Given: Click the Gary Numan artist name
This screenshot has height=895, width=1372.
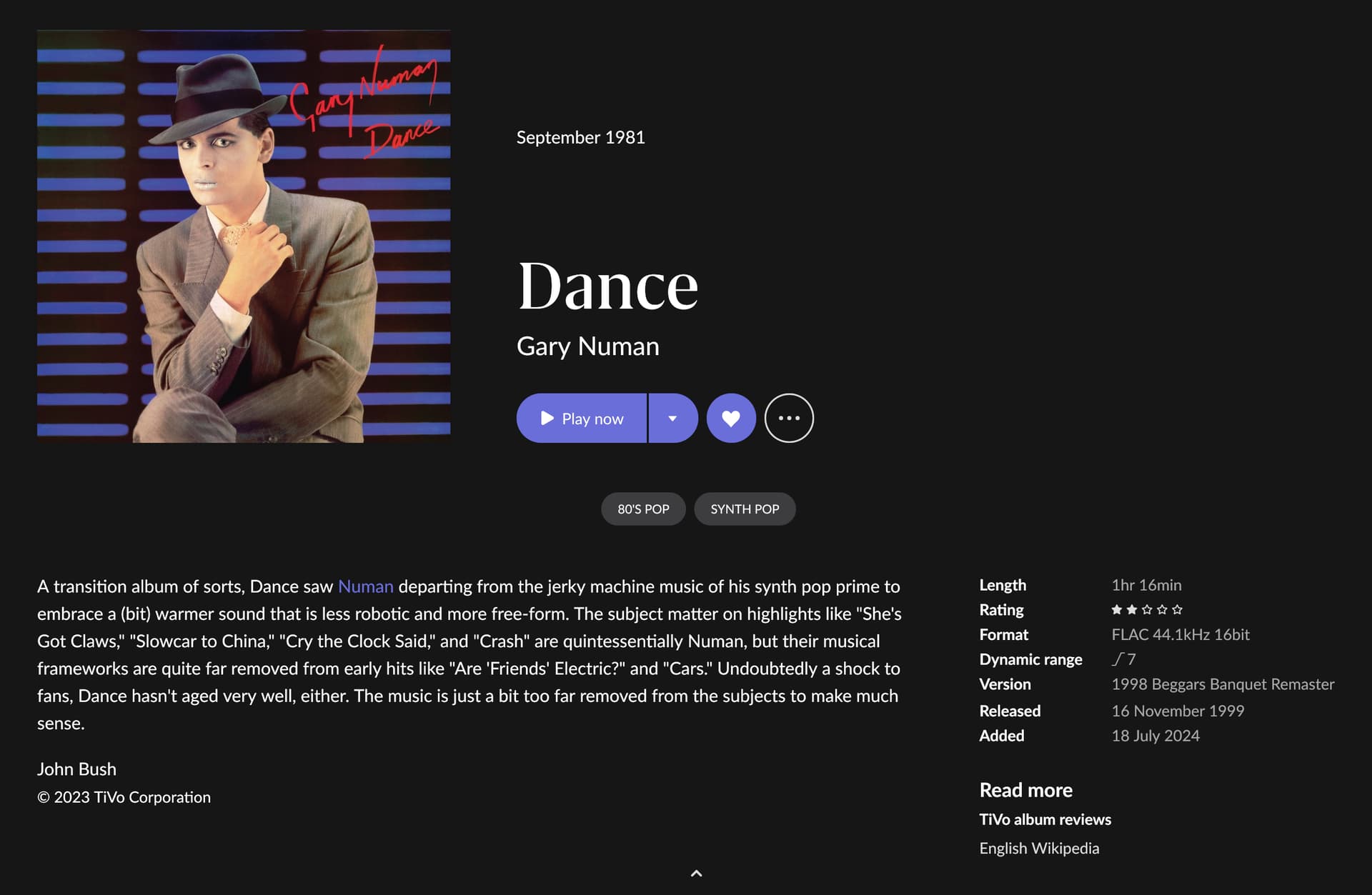Looking at the screenshot, I should point(587,346).
